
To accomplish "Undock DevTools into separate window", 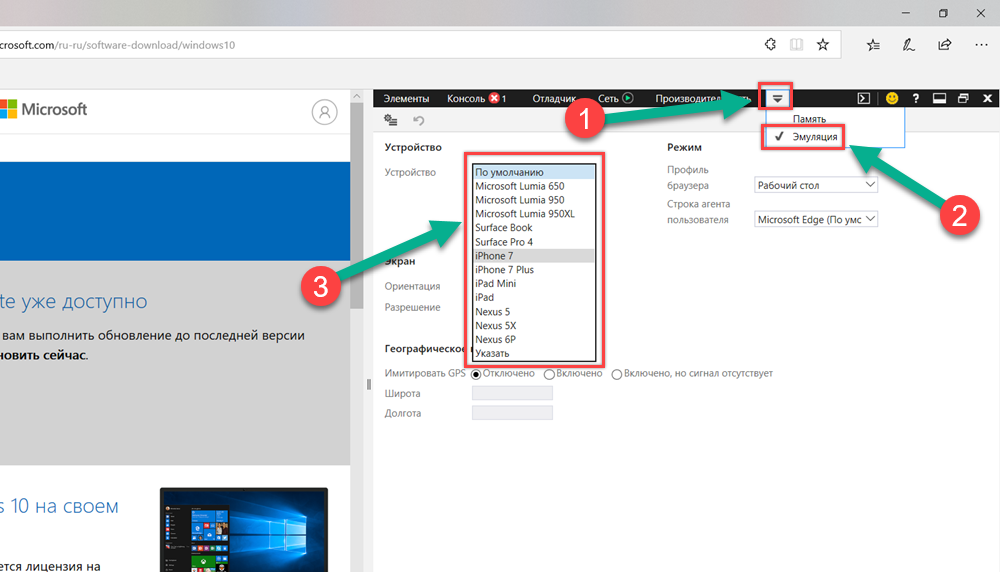I will tap(963, 98).
